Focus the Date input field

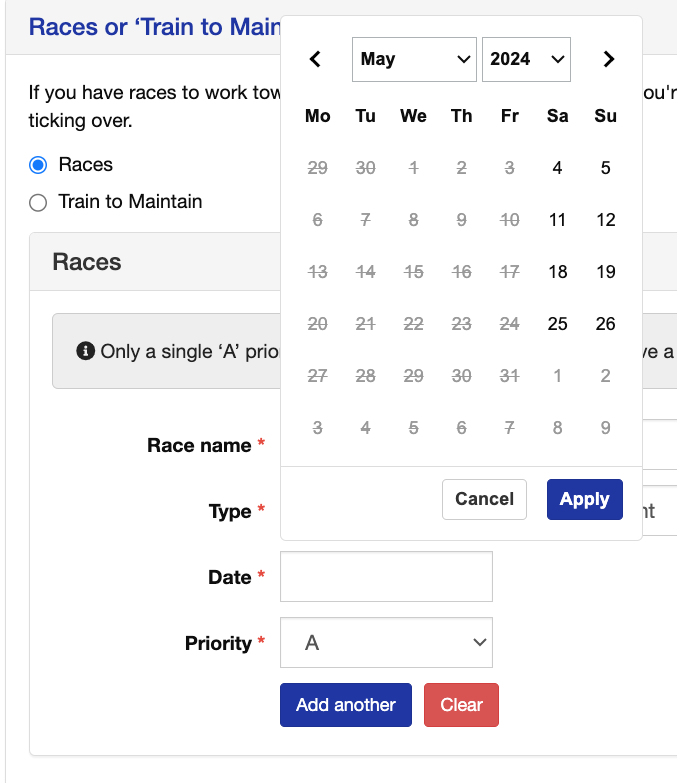pos(386,576)
